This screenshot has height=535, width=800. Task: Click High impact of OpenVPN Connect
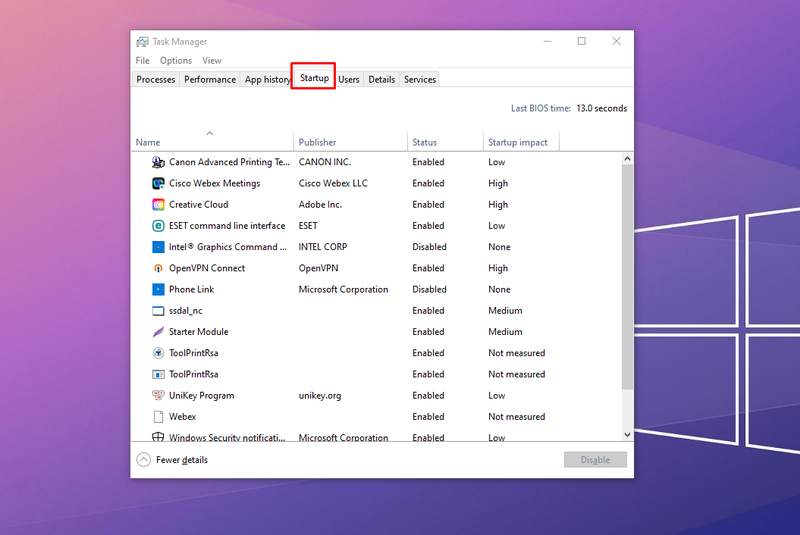[x=498, y=268]
